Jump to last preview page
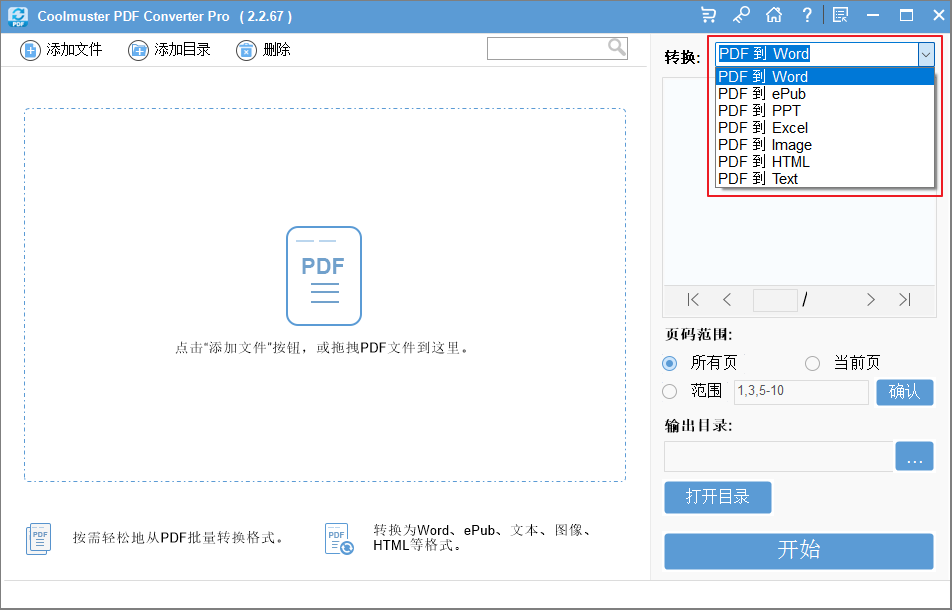Screen dimensions: 952x610 point(905,300)
